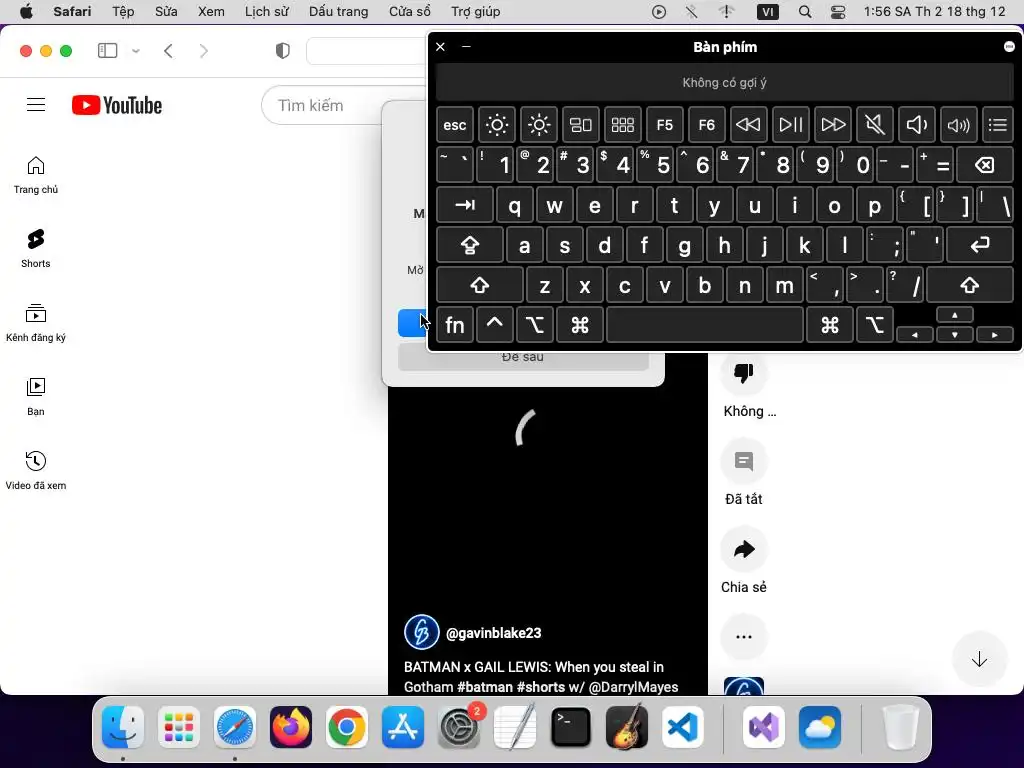Open the Dấu trang menu
This screenshot has width=1024, height=768.
coord(338,12)
